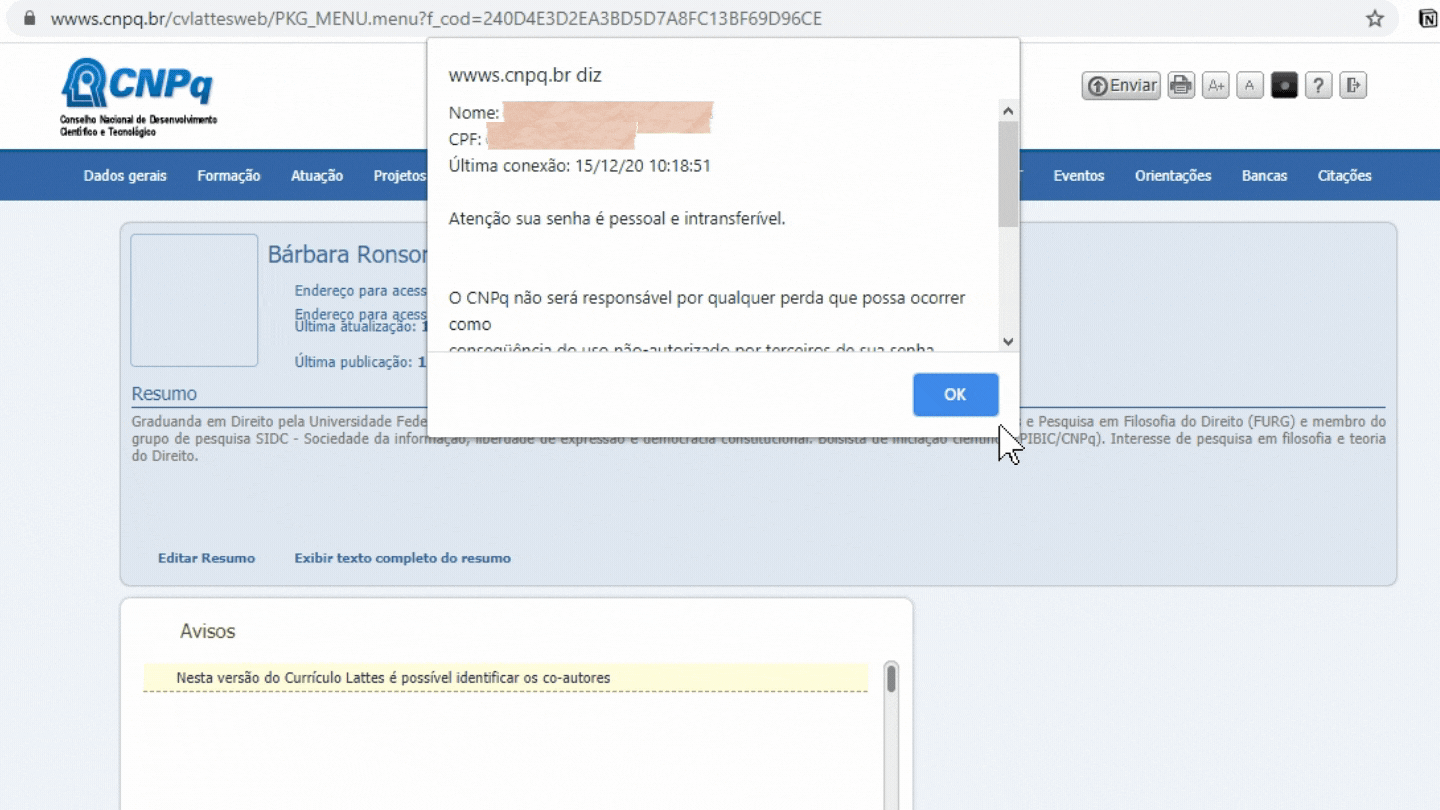This screenshot has width=1440, height=810.
Task: Click the browser address bar URL
Action: (x=436, y=18)
